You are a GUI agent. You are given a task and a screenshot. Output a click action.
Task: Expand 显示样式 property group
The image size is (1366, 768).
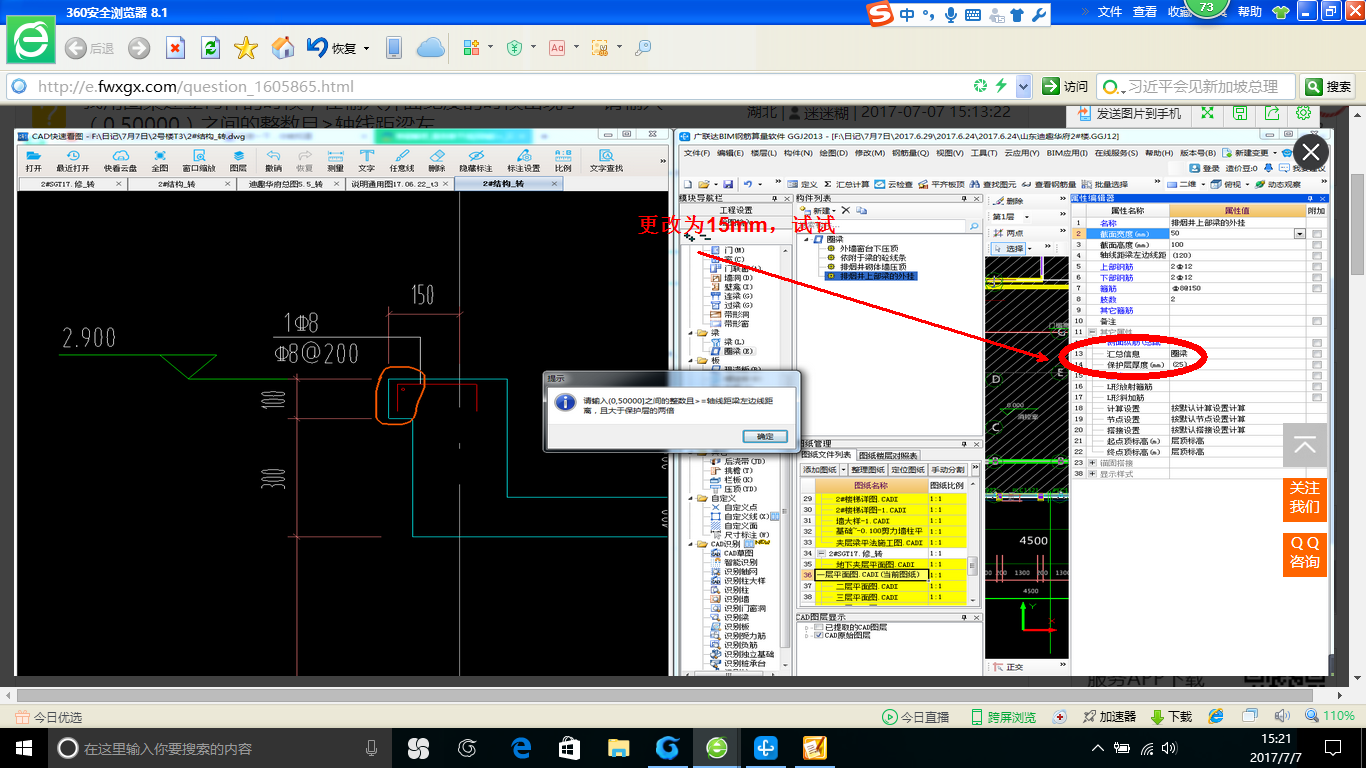1091,474
